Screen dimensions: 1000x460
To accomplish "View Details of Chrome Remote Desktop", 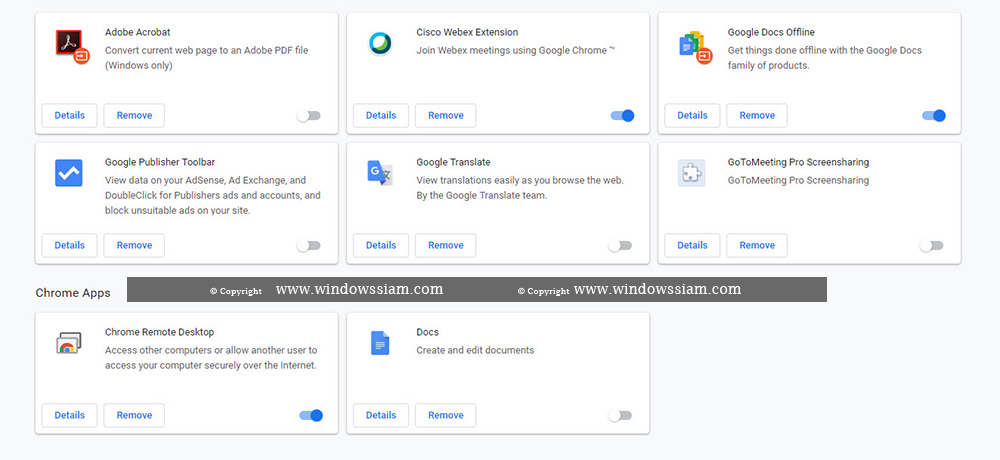I will coord(70,415).
